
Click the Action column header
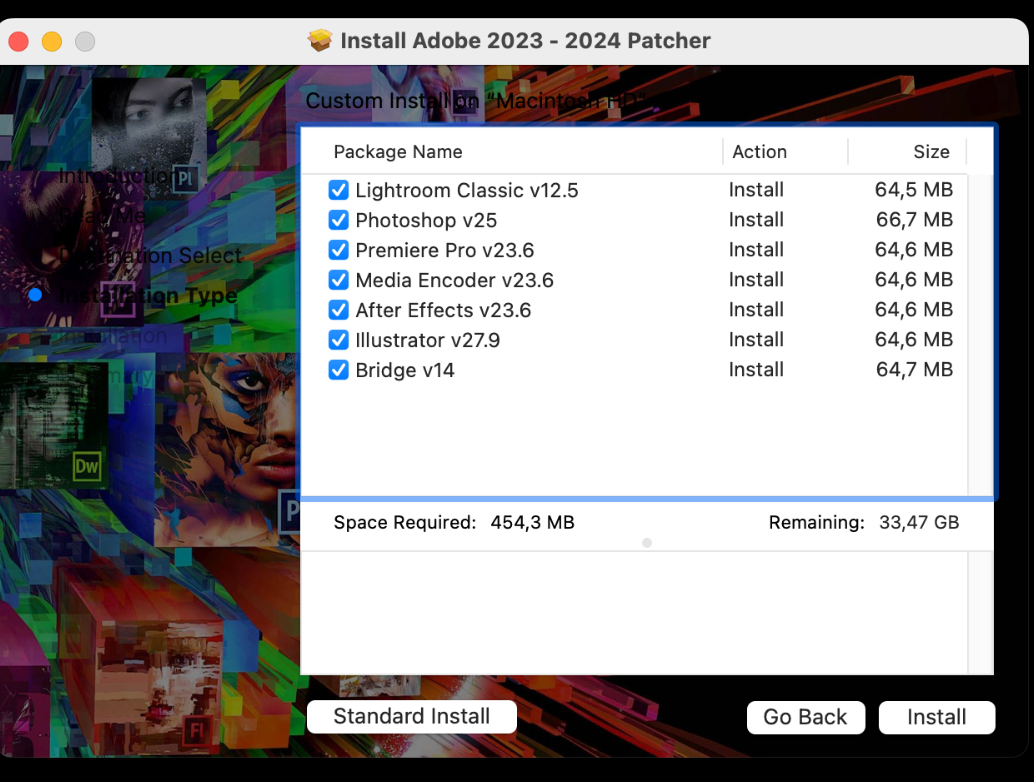click(759, 152)
